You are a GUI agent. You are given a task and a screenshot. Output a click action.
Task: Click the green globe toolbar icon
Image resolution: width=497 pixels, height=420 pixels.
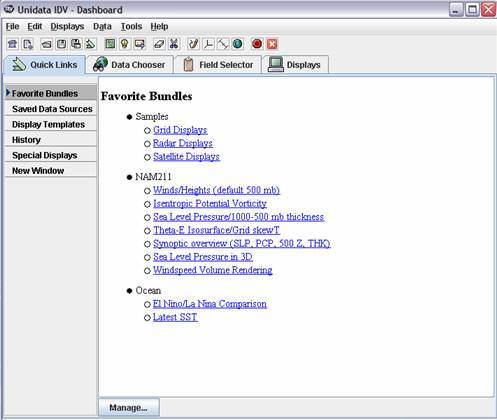(x=237, y=44)
